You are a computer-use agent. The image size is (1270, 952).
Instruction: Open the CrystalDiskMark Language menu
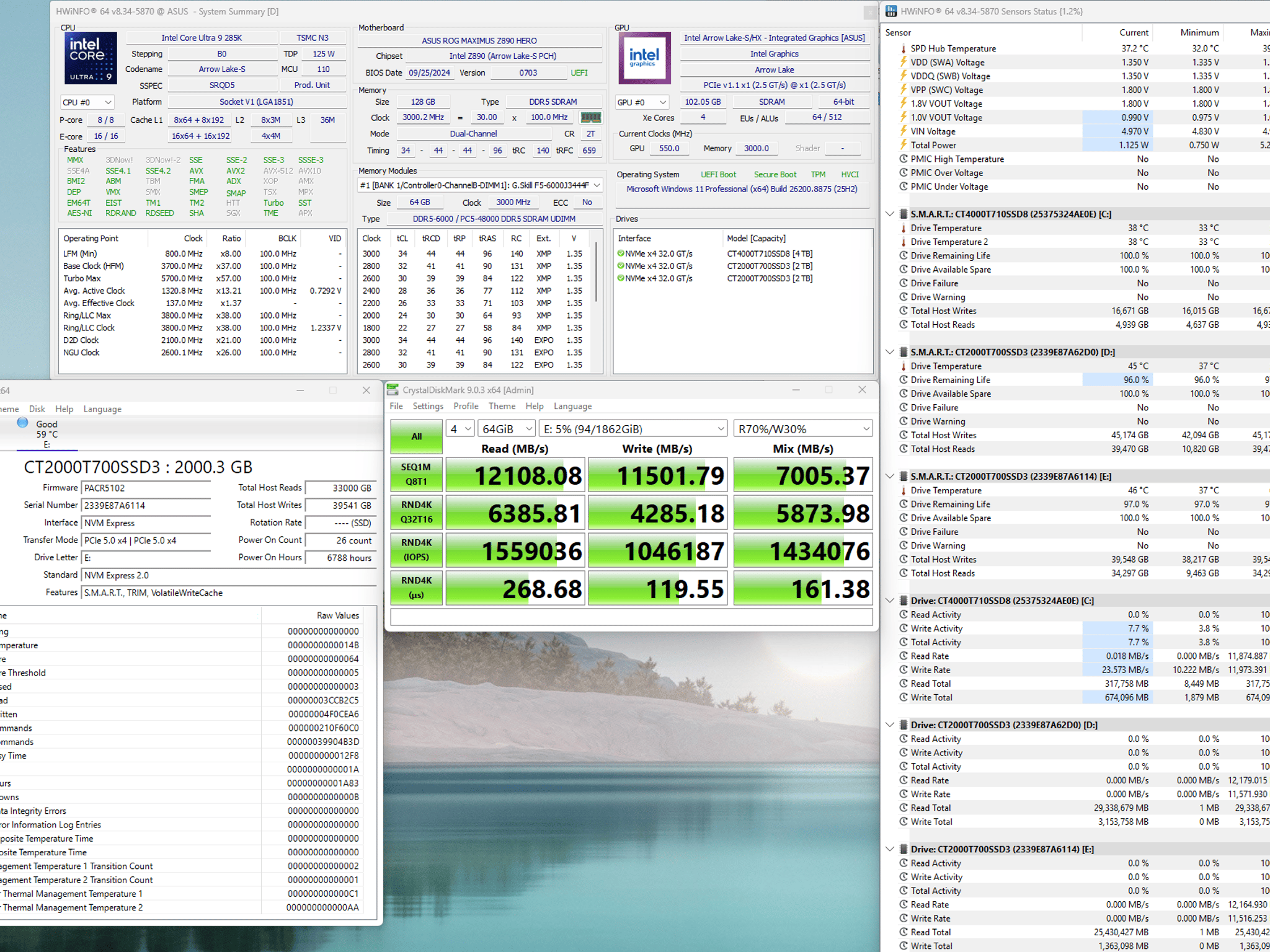point(572,407)
